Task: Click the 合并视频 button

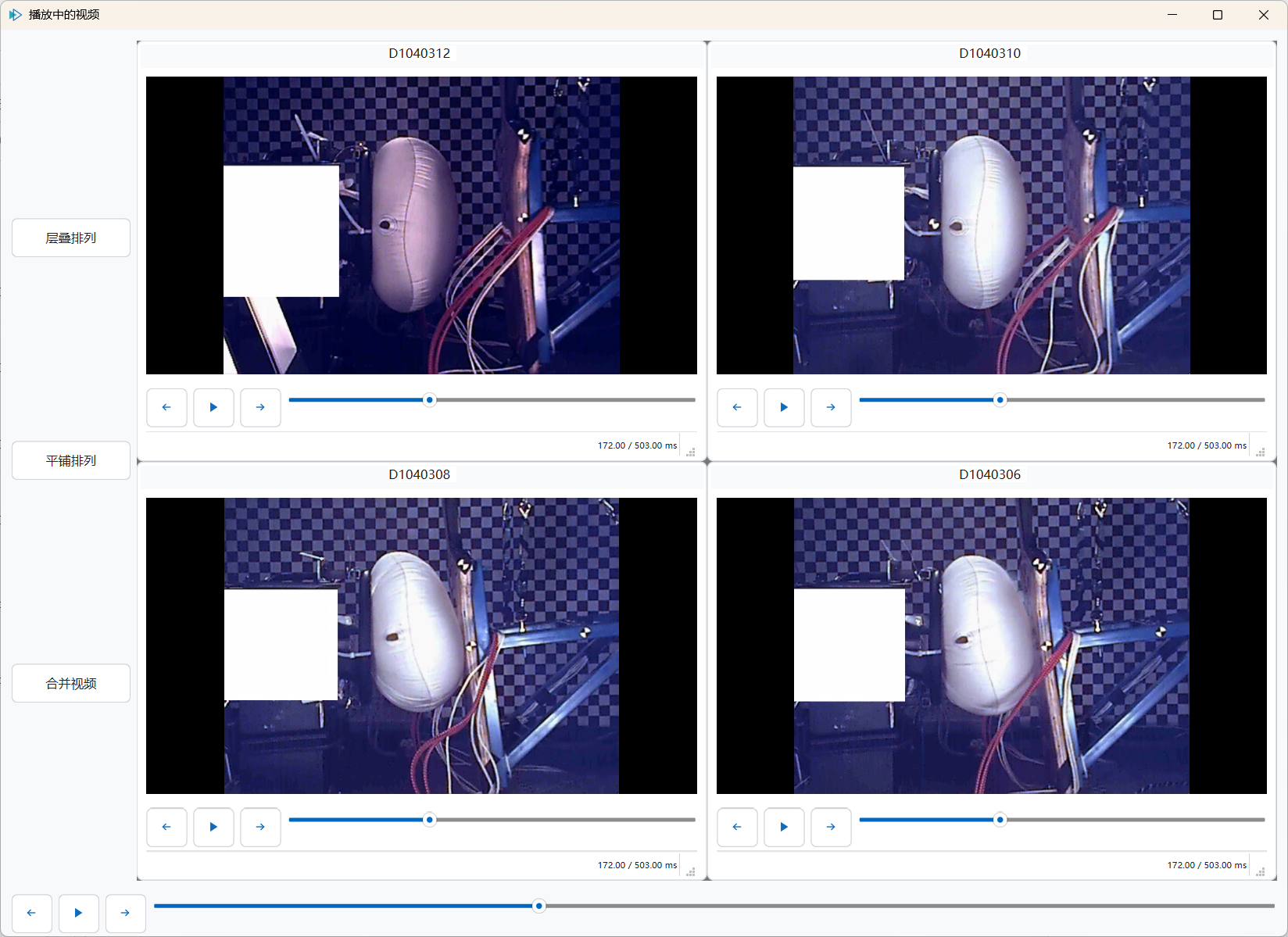Action: coord(71,683)
